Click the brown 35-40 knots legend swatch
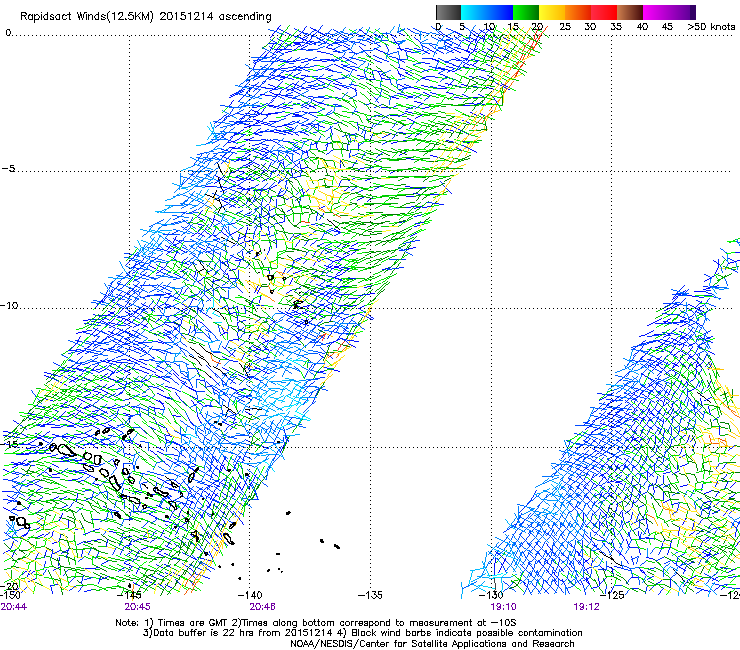The height and width of the screenshot is (650, 740). click(630, 12)
